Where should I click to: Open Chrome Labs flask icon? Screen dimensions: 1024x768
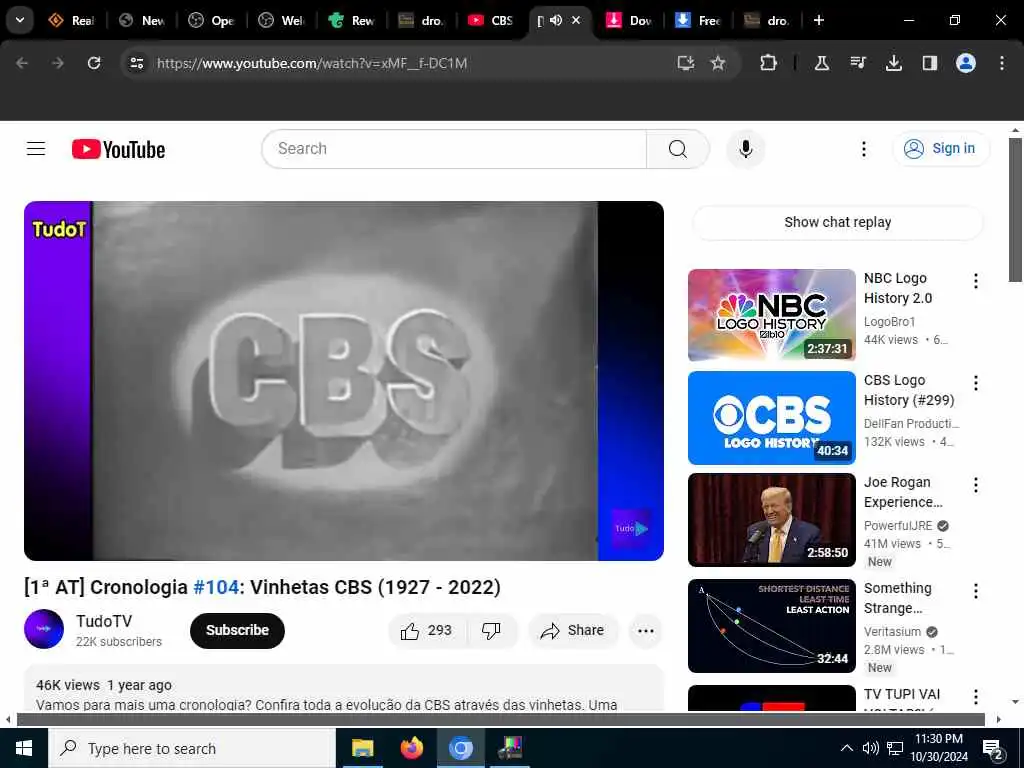click(822, 63)
